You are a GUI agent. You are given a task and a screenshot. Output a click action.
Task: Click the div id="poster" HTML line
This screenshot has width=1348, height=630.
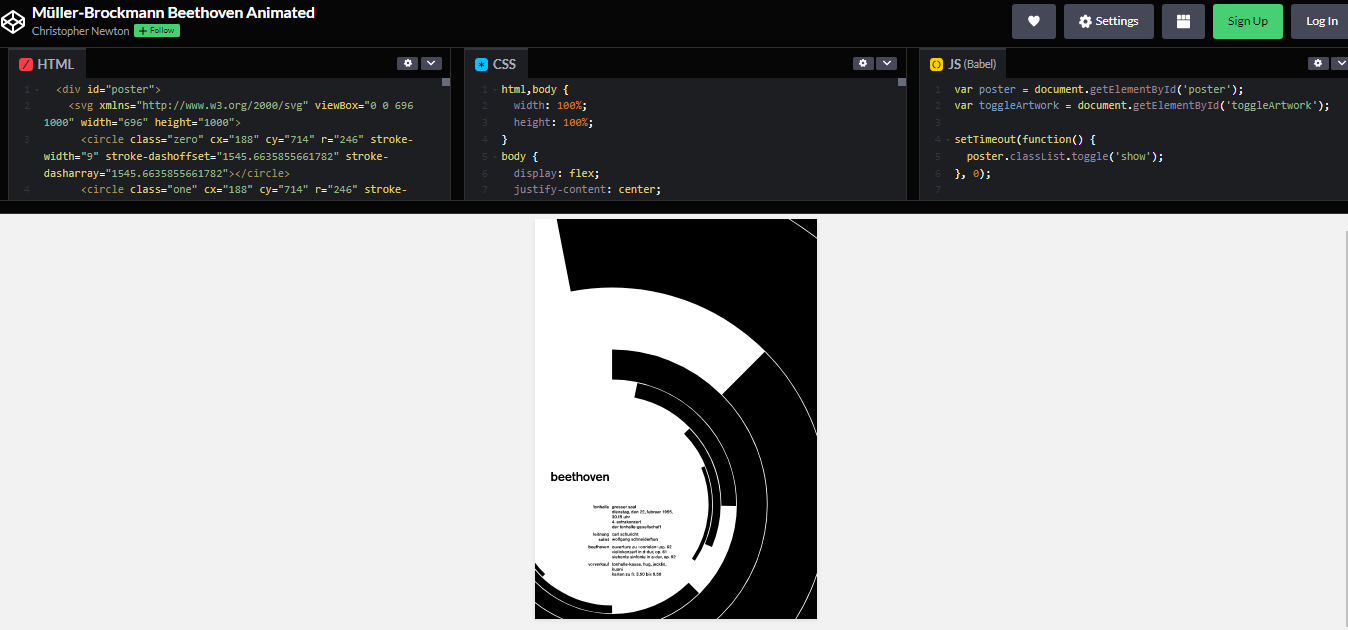click(x=108, y=89)
